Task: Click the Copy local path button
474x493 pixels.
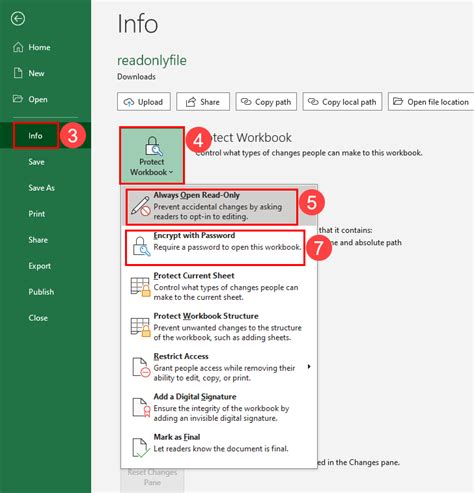Action: 342,102
